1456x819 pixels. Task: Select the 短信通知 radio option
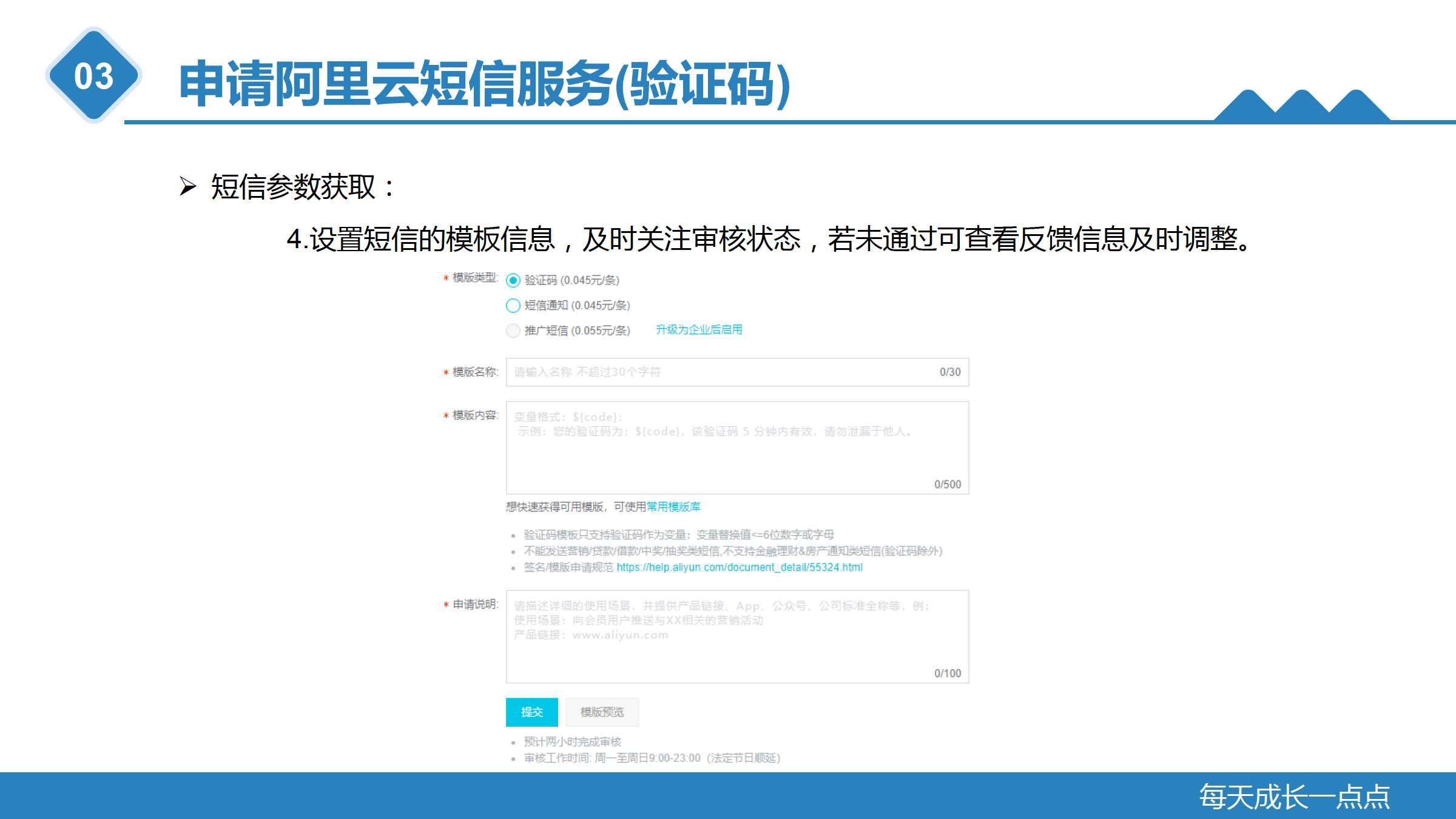[513, 305]
